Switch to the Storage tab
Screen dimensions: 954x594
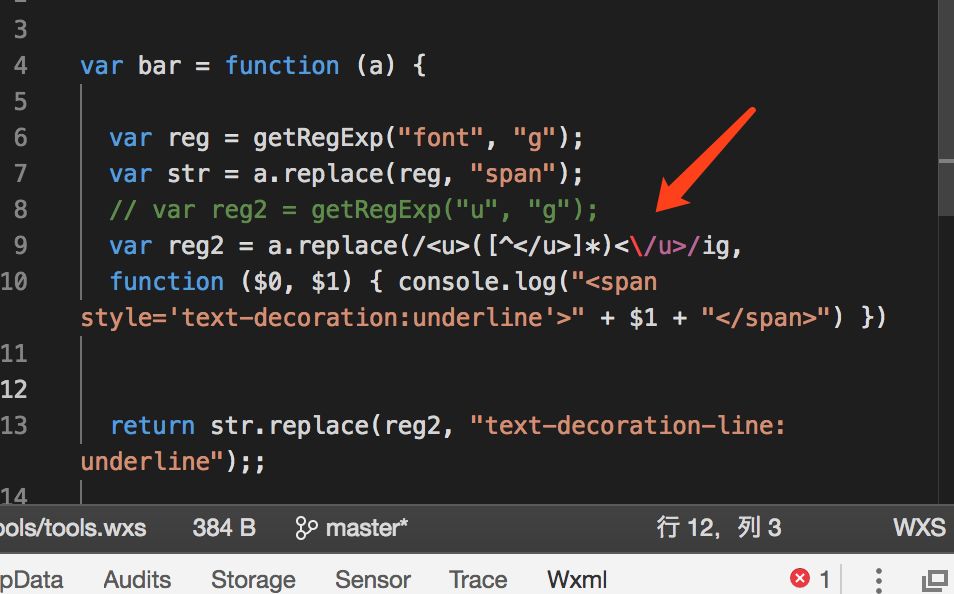(x=253, y=579)
